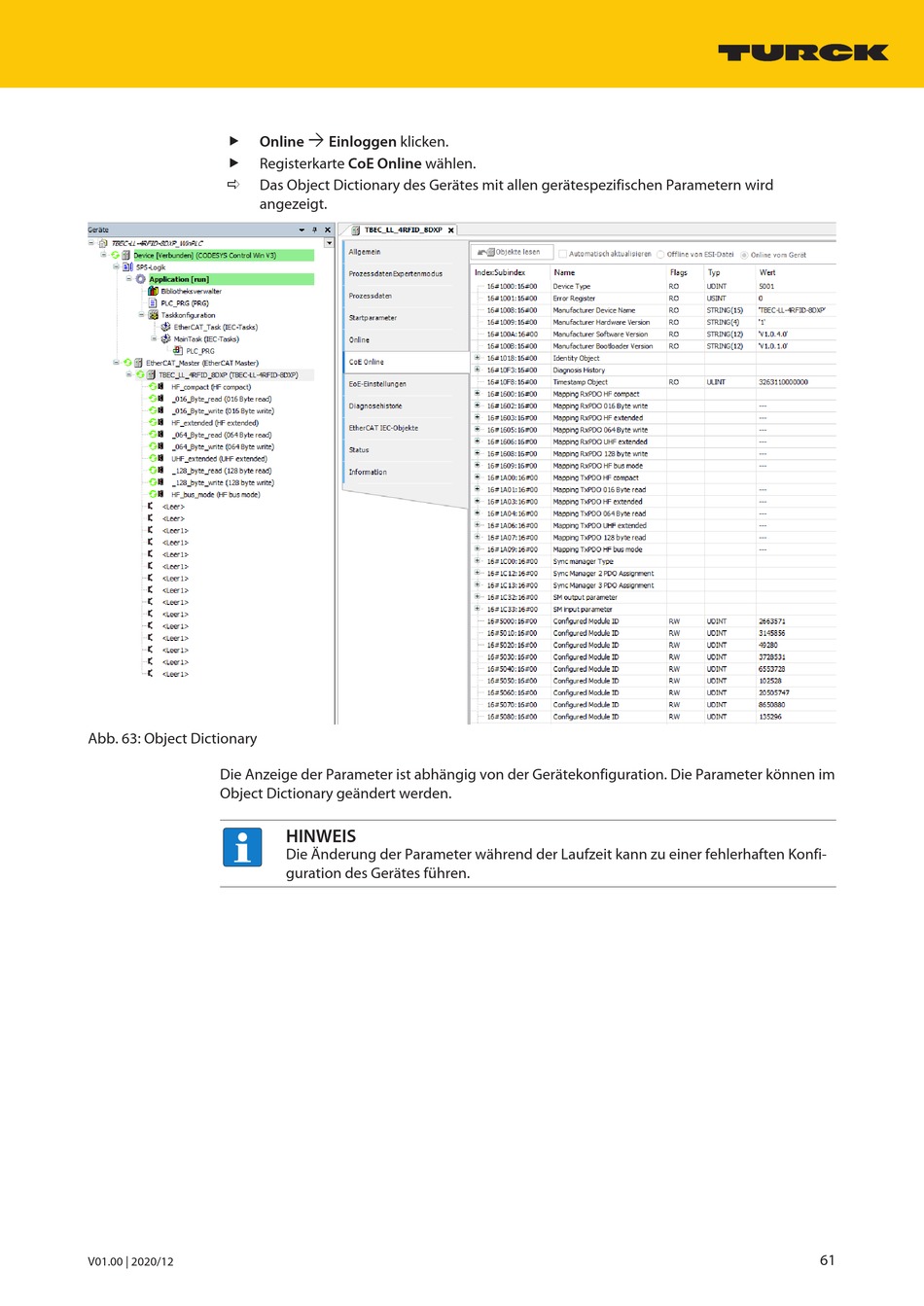924x1306 pixels.
Task: Click the Objekte lesen button
Action: pyautogui.click(x=513, y=252)
